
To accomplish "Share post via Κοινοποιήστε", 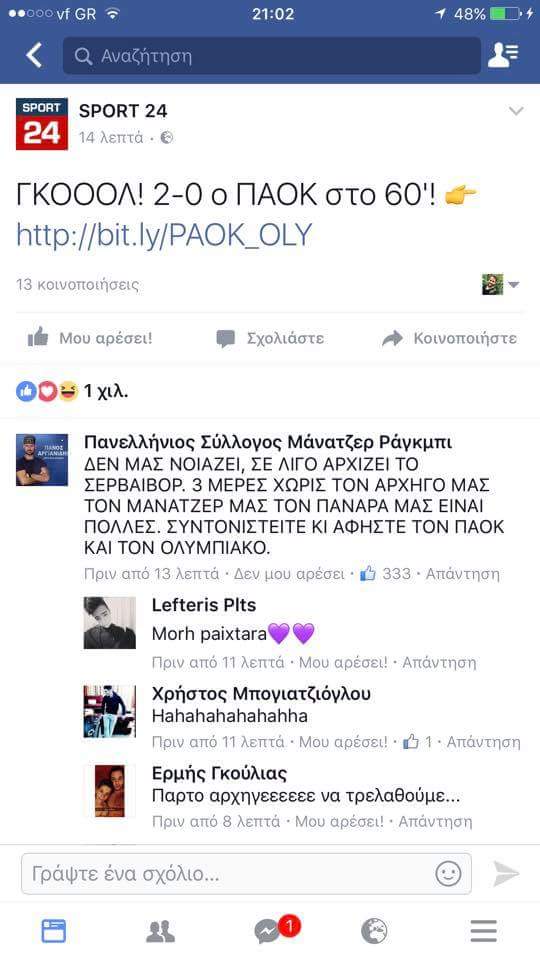I will point(449,338).
